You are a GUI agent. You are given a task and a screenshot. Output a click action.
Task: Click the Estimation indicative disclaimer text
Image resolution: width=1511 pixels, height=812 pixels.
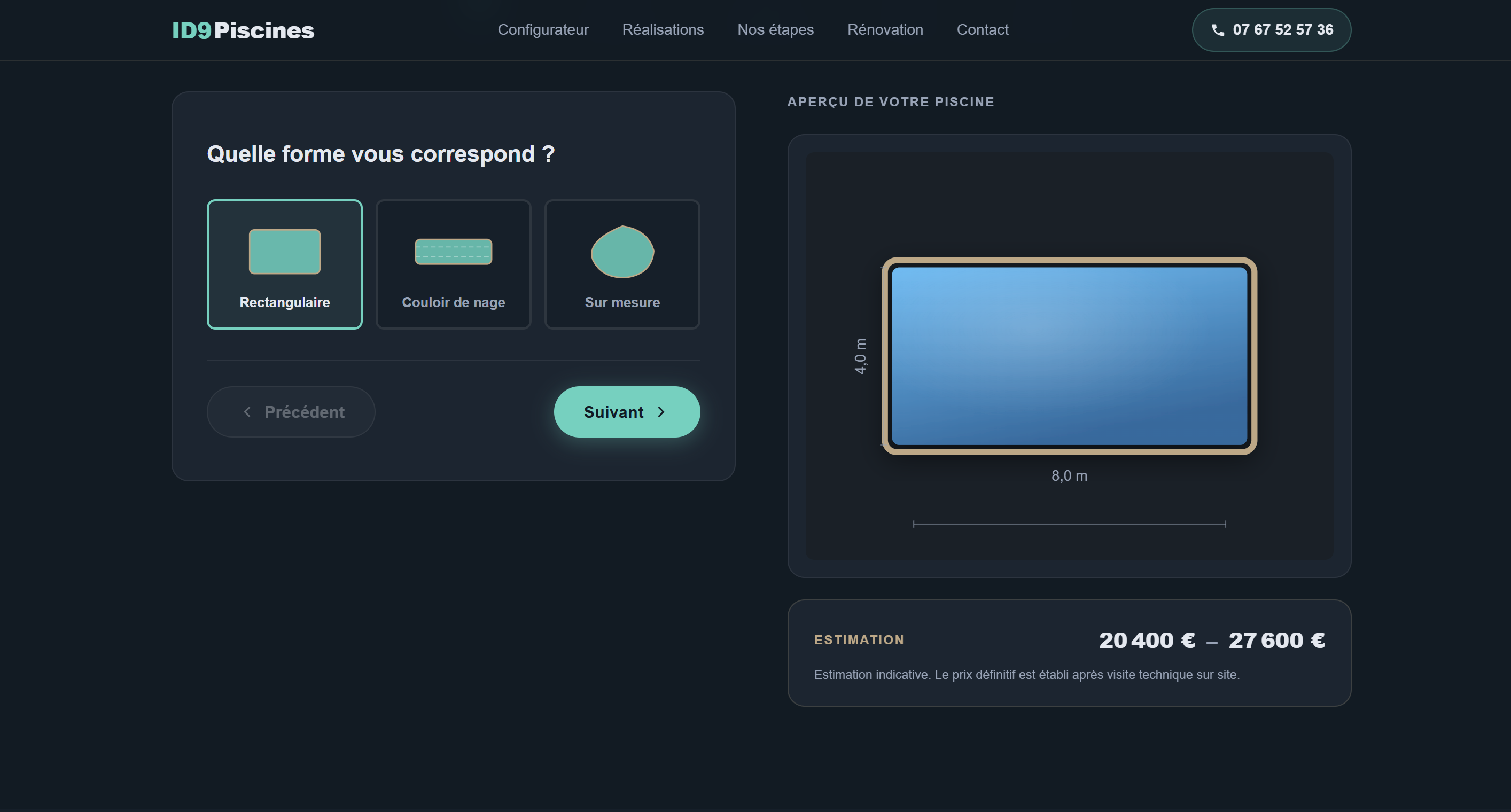(1026, 675)
